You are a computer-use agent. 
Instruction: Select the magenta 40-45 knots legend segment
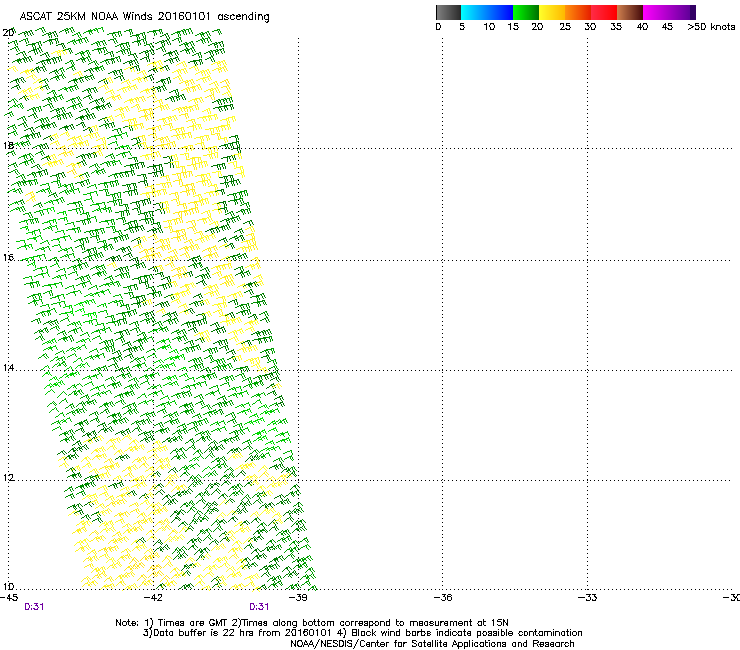[x=656, y=12]
